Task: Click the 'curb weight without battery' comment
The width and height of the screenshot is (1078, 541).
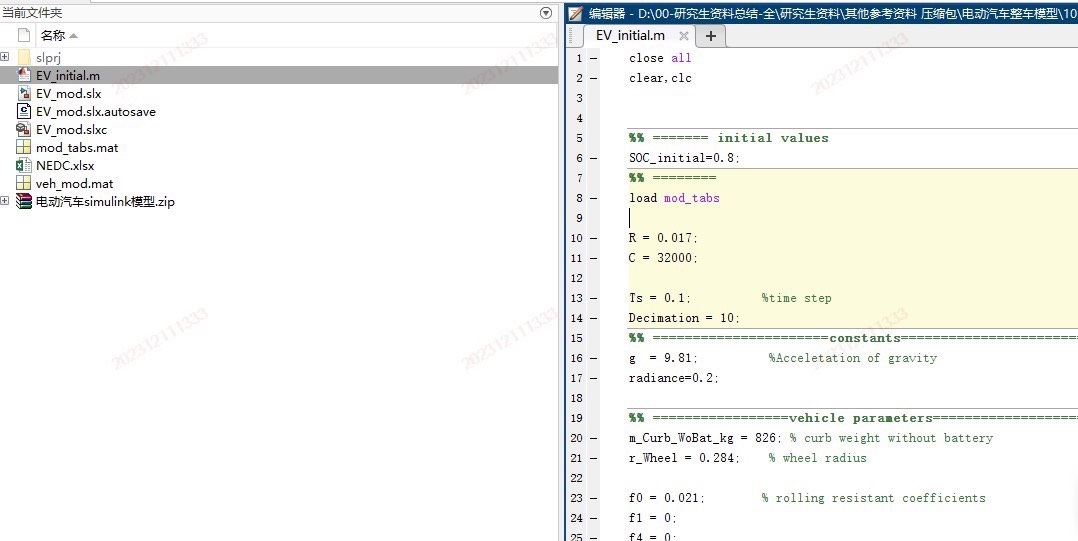Action: pyautogui.click(x=891, y=438)
